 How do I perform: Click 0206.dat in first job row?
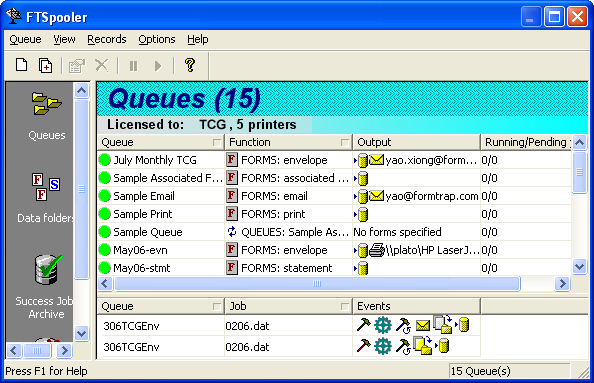click(x=247, y=326)
